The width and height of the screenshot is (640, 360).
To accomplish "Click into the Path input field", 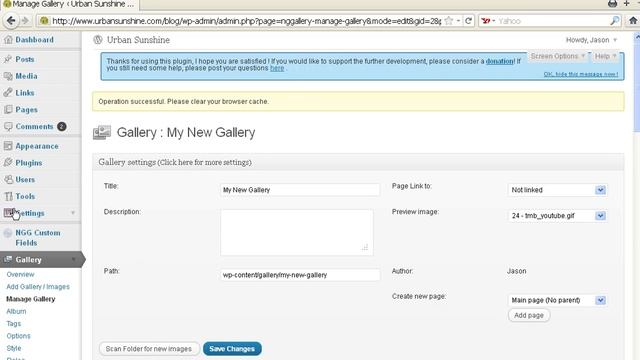I will (300, 275).
